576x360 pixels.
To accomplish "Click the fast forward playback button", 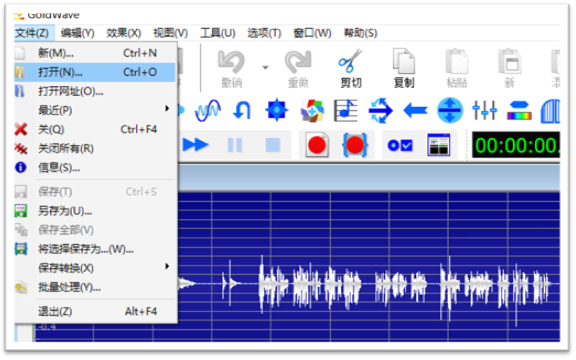I will click(195, 145).
